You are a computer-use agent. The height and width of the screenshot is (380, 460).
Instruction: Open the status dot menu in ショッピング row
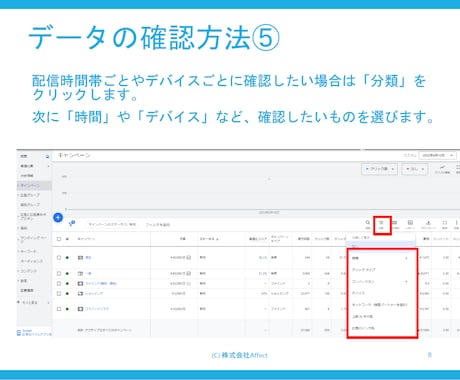(67, 294)
